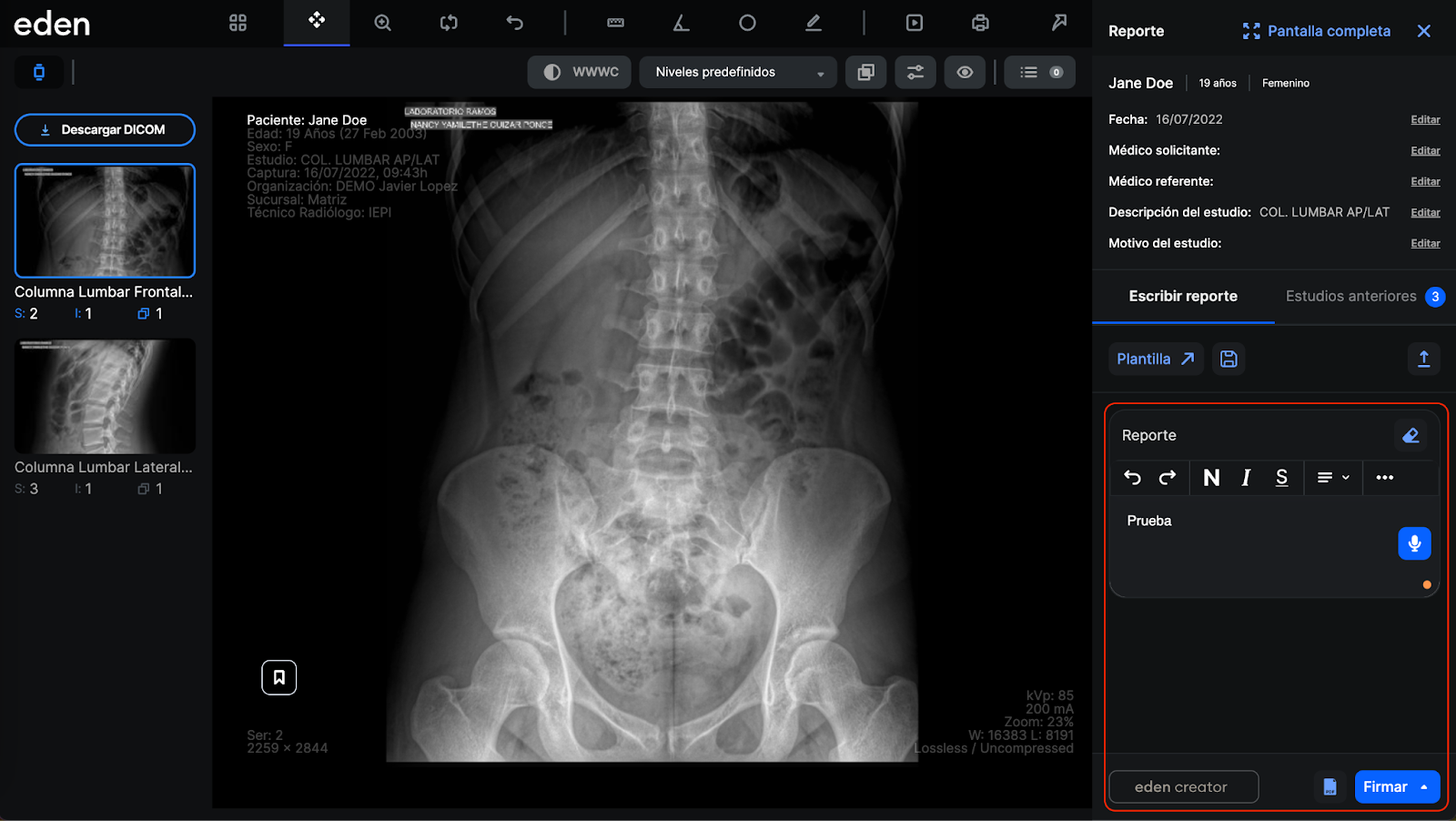Viewport: 1456px width, 821px height.
Task: Activate WWWC window level tool
Action: [581, 72]
